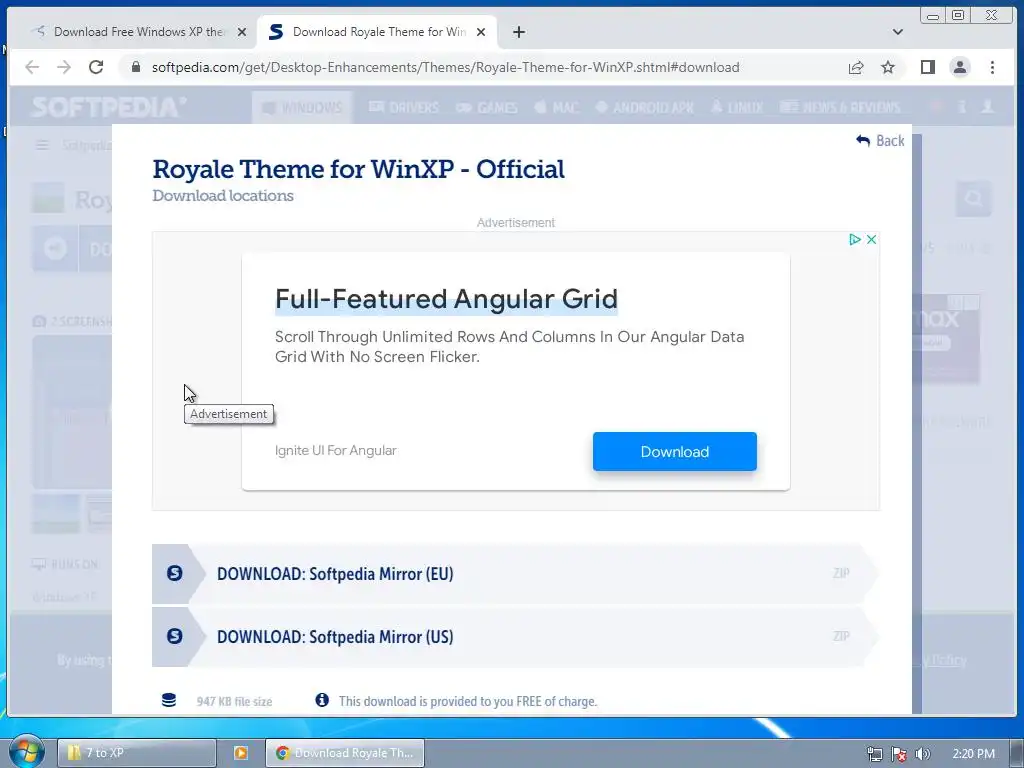View site info via padlock icon
Image resolution: width=1024 pixels, height=768 pixels.
tap(136, 67)
